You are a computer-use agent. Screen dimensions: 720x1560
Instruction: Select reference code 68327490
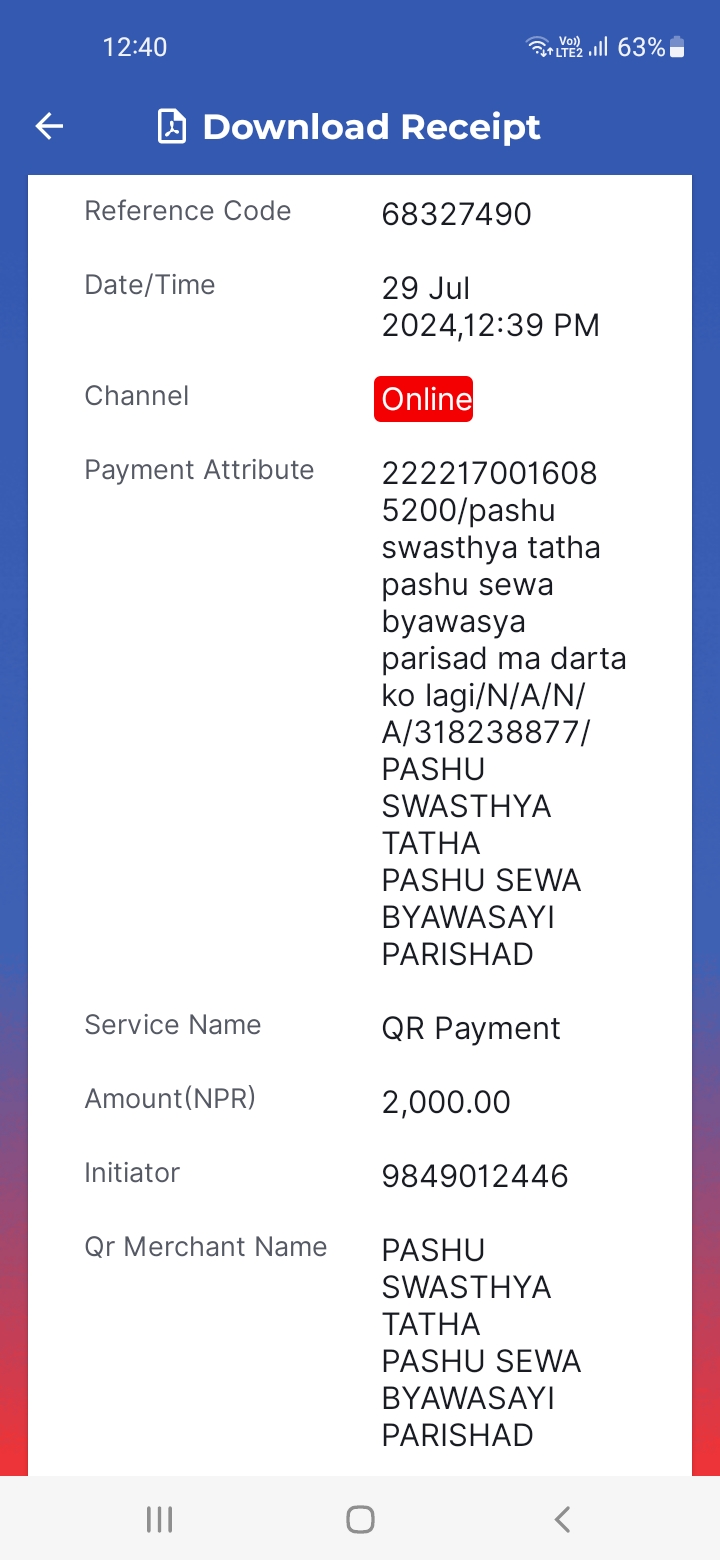457,214
